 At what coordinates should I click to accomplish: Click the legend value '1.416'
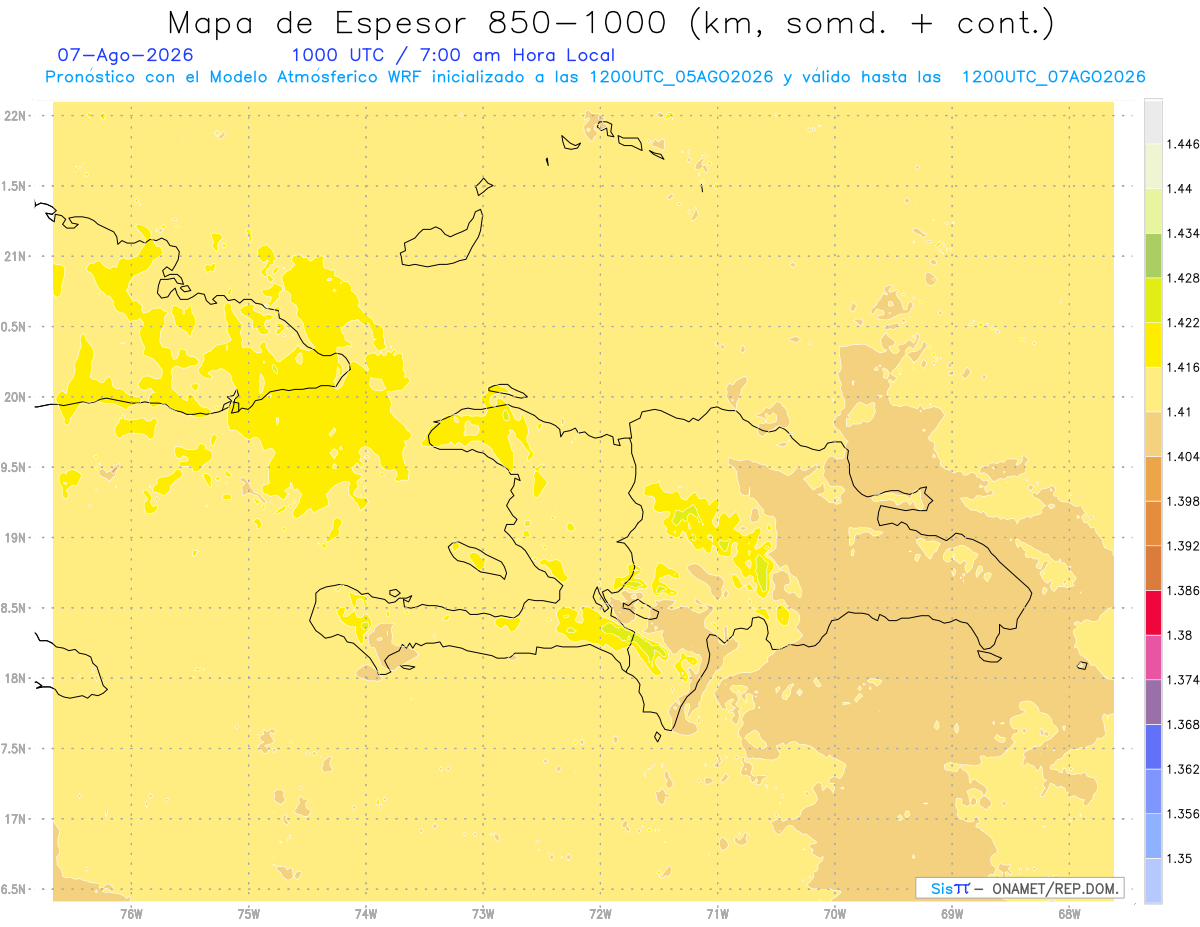[1183, 367]
